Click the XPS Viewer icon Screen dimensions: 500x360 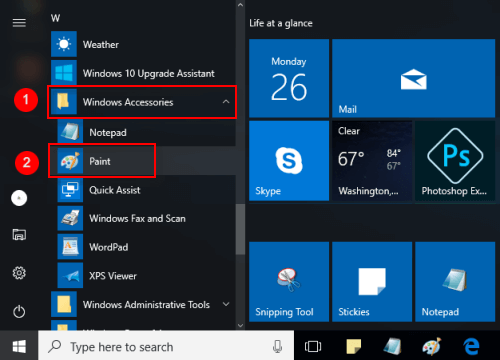(70, 276)
